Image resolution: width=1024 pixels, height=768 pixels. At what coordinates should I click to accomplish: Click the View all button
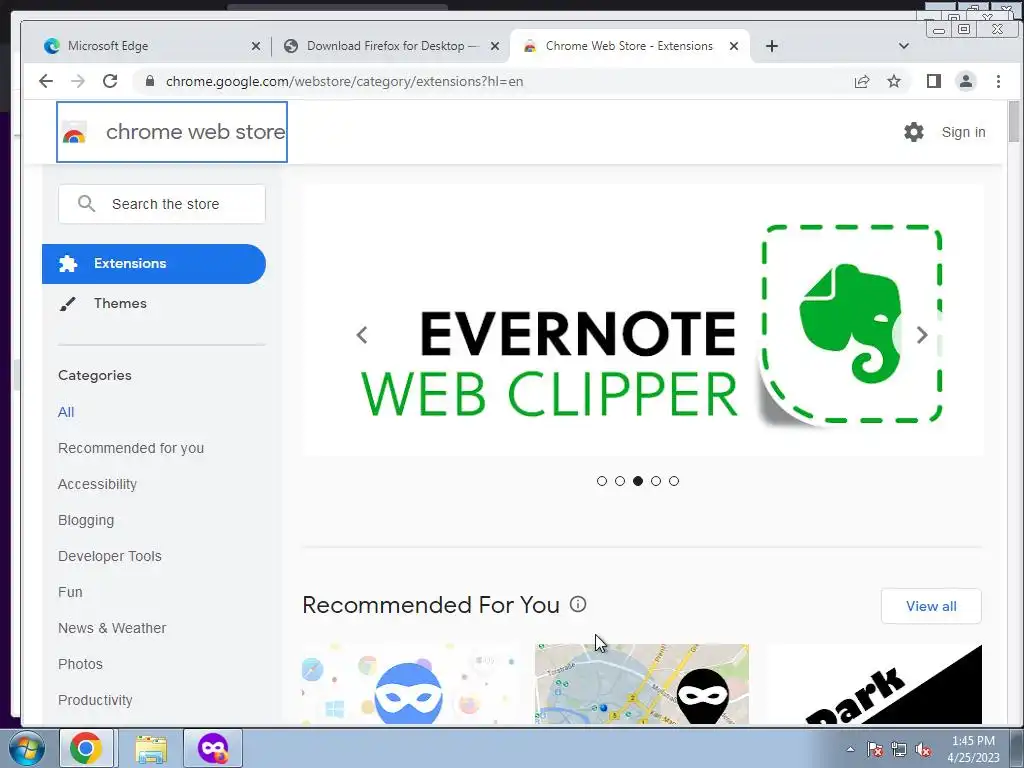tap(931, 606)
